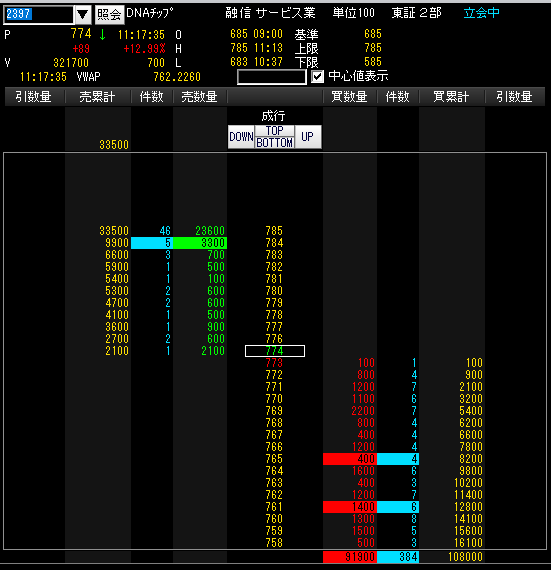Viewport: 551px width, 570px height.
Task: Click highlighted buy quantity 1400 at 761
Action: tap(350, 507)
